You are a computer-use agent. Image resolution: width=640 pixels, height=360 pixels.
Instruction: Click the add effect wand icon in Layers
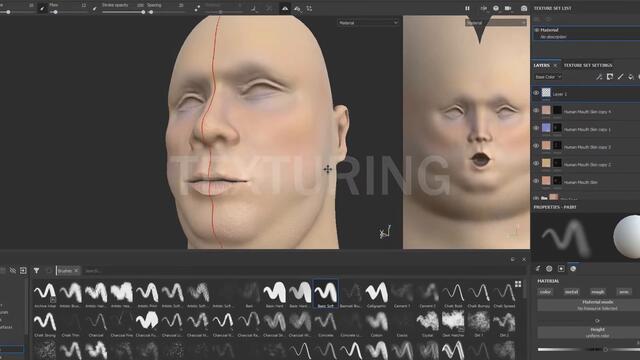(599, 77)
